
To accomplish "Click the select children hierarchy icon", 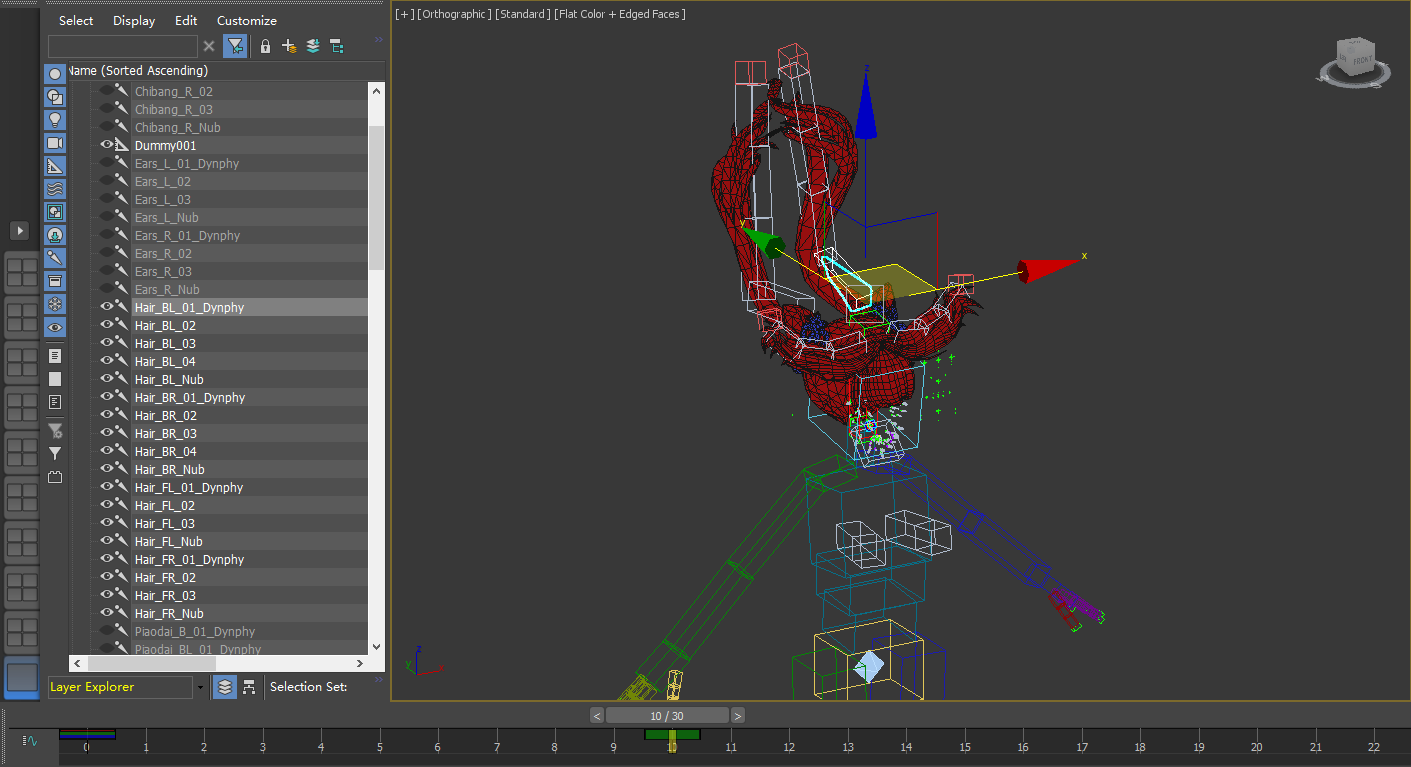I will [337, 46].
